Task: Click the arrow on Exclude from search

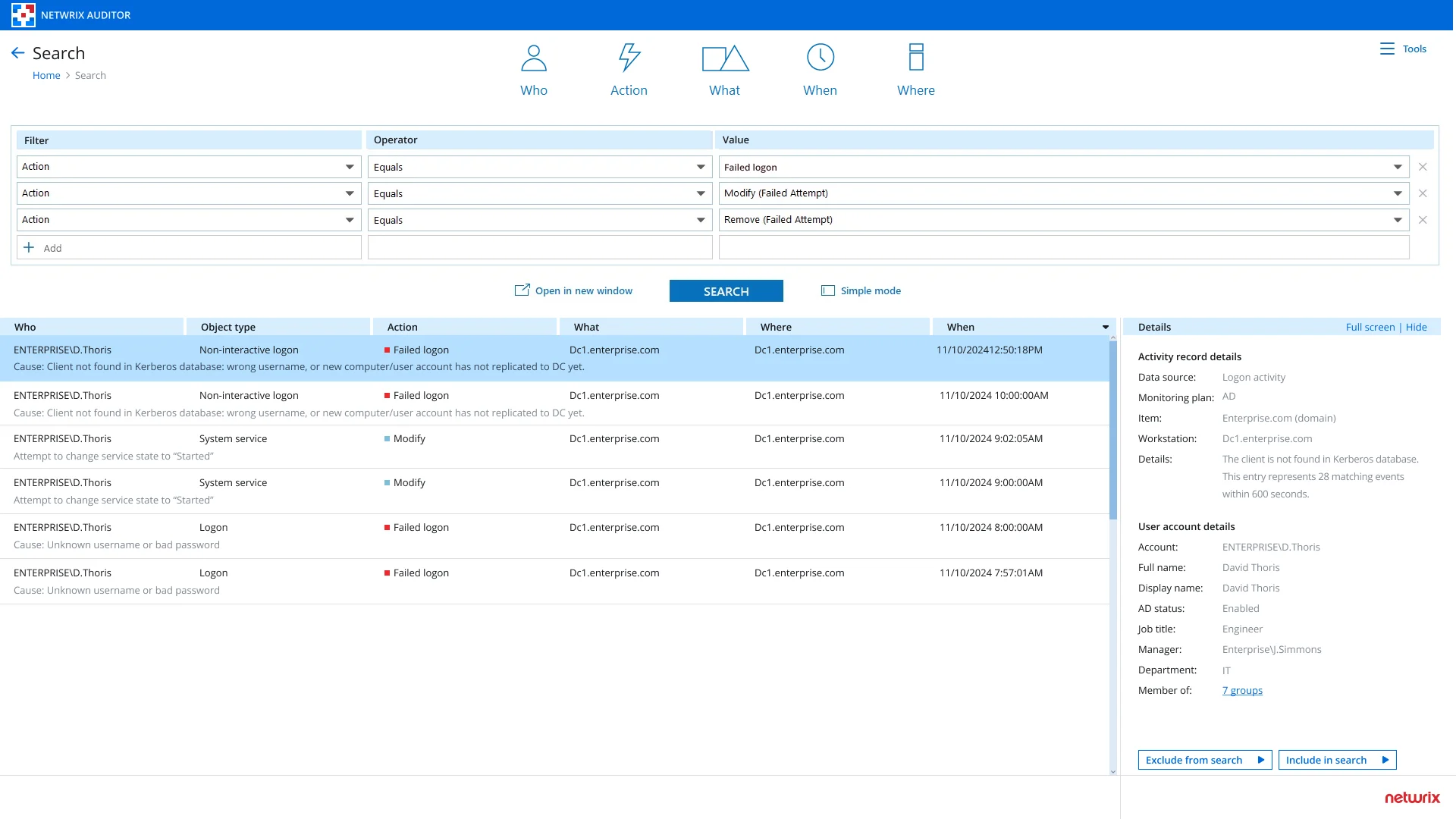Action: coord(1261,760)
